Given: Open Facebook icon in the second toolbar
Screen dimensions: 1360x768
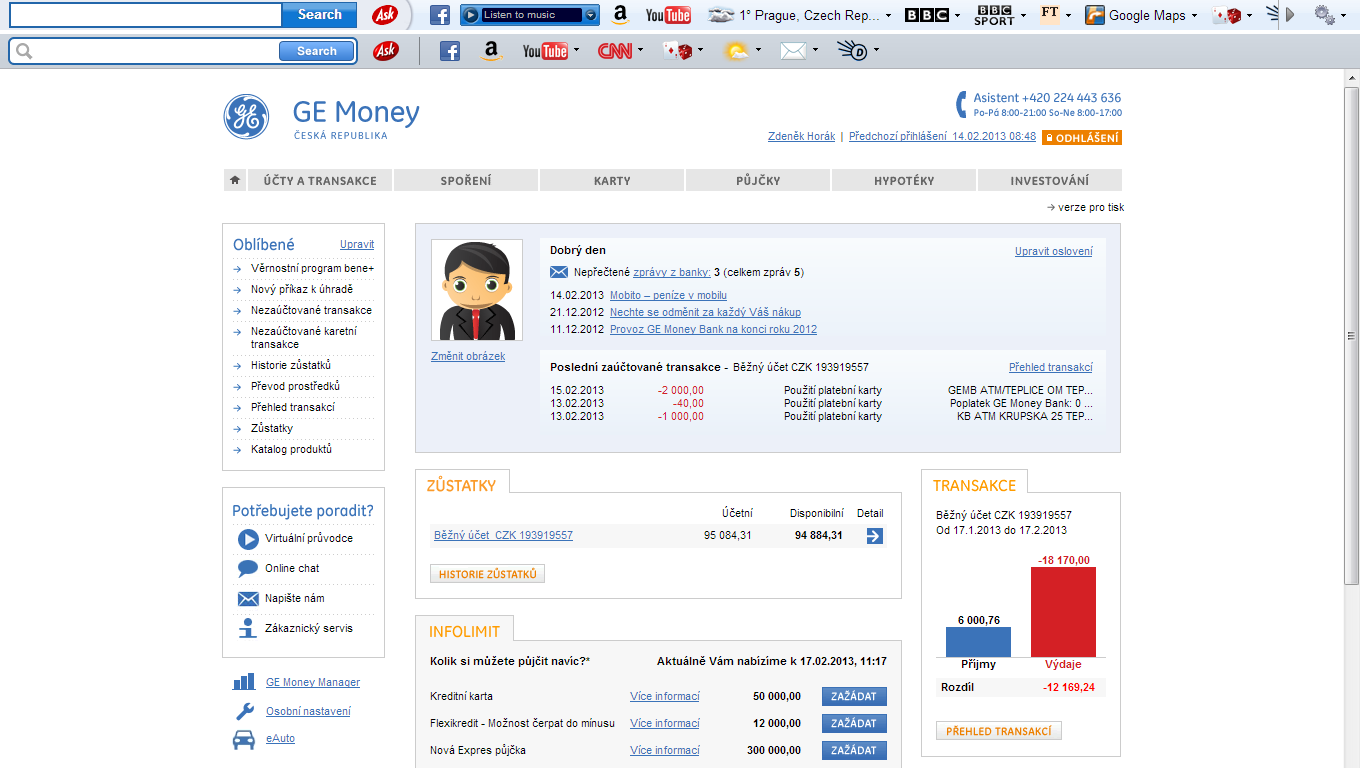Looking at the screenshot, I should pos(450,51).
